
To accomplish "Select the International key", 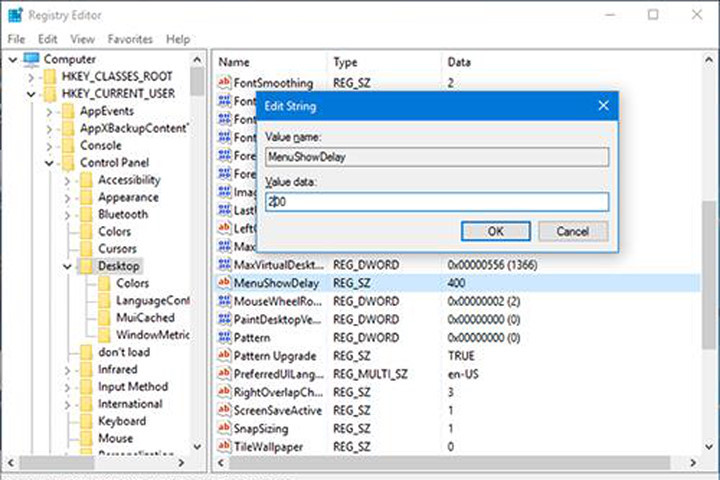I will 130,404.
